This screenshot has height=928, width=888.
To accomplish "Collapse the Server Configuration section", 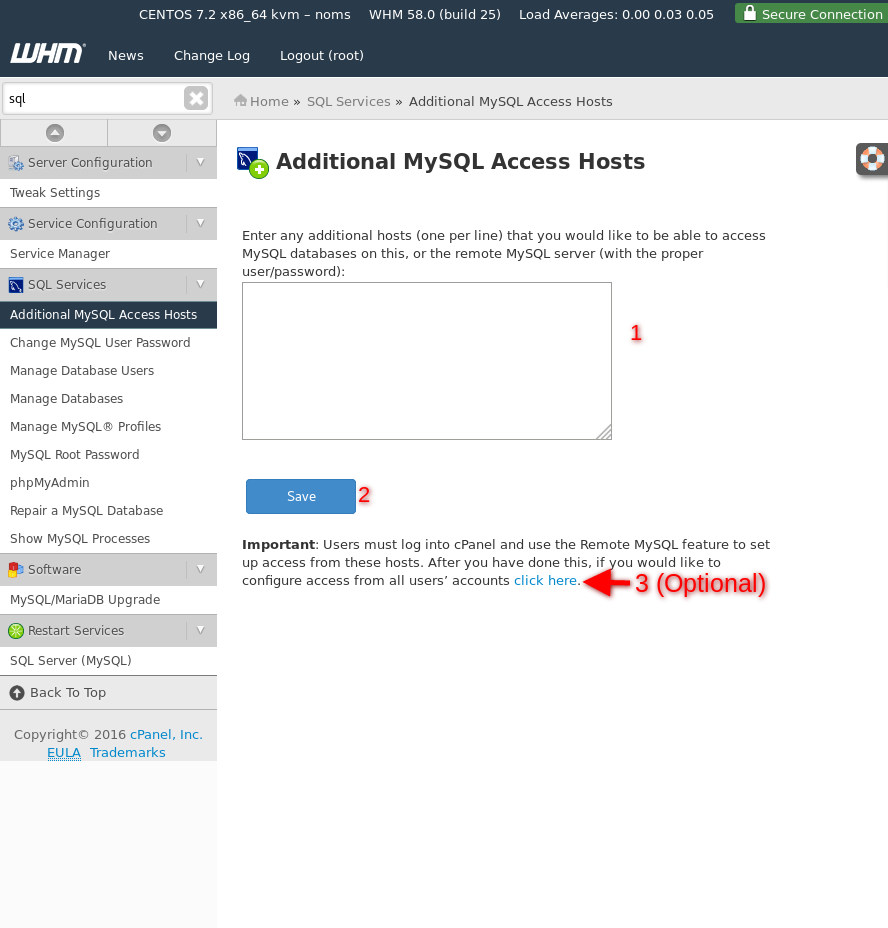I will [200, 162].
